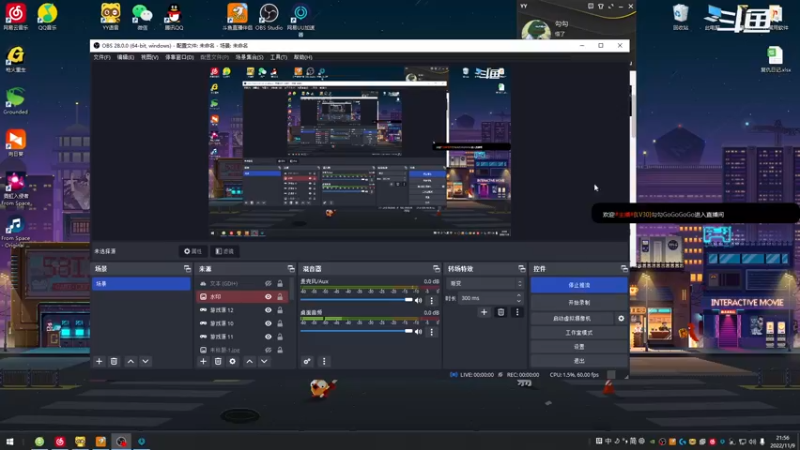
Task: Open the audio mixer bottom options menu
Action: (x=324, y=361)
